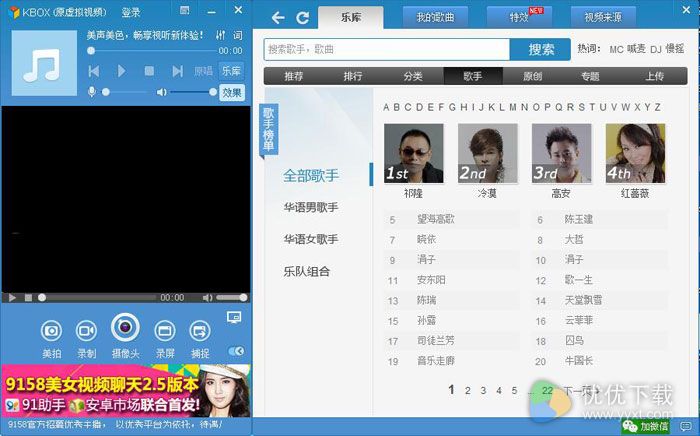Toggle 原唱 original vocal mode
This screenshot has height=436, width=700.
pos(203,71)
